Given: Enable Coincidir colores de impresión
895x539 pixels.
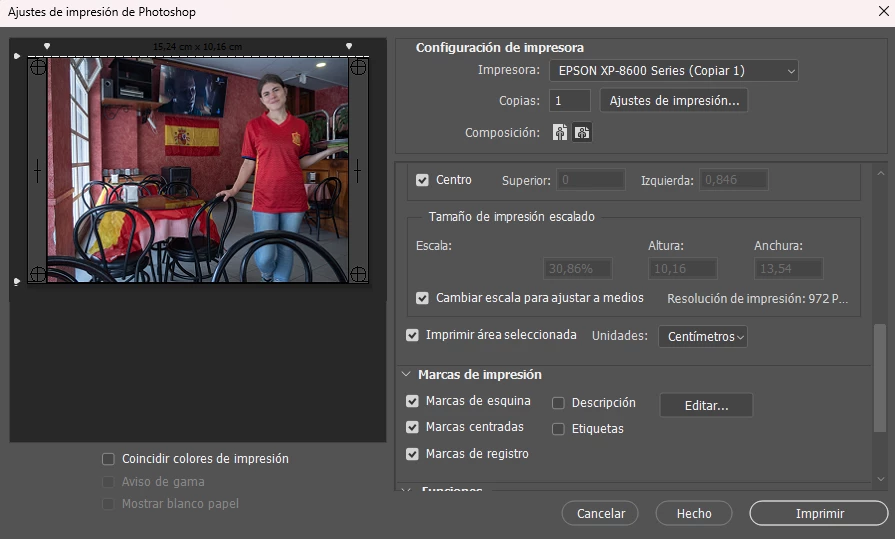Looking at the screenshot, I should (108, 459).
